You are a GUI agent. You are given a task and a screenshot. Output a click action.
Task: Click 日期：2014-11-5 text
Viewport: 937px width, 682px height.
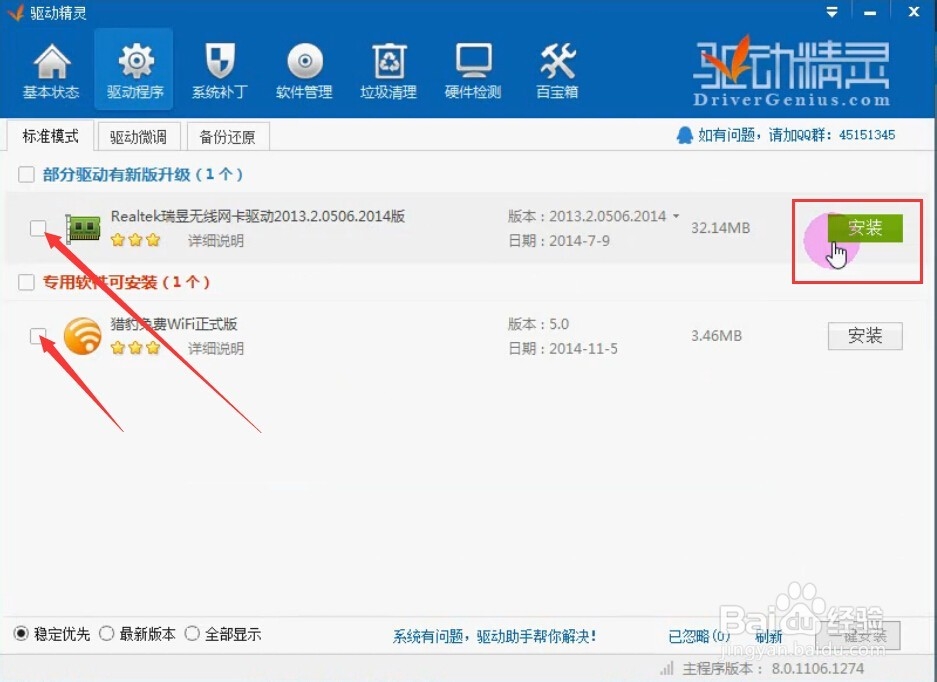563,348
